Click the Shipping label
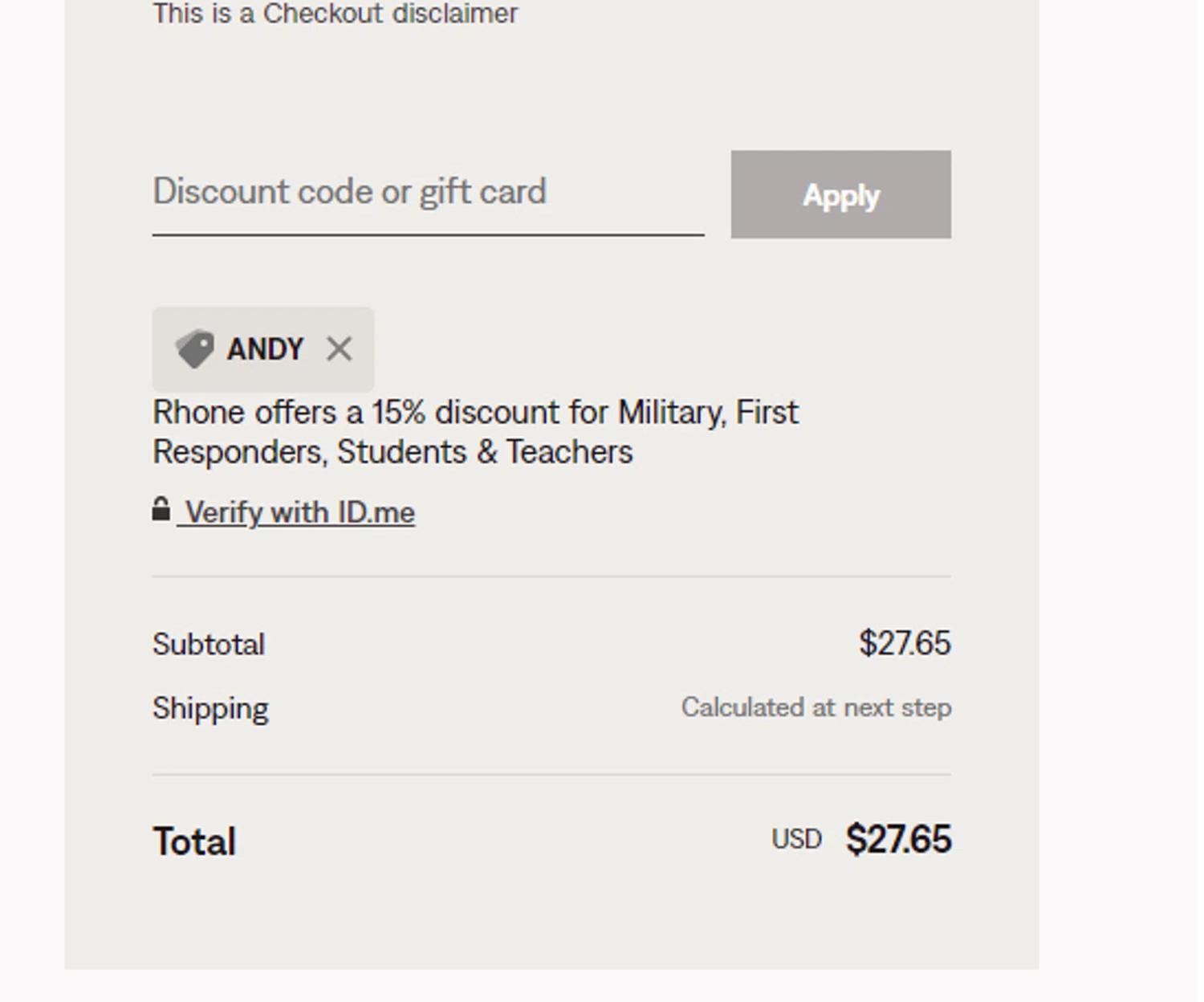This screenshot has width=1204, height=1002. (210, 709)
